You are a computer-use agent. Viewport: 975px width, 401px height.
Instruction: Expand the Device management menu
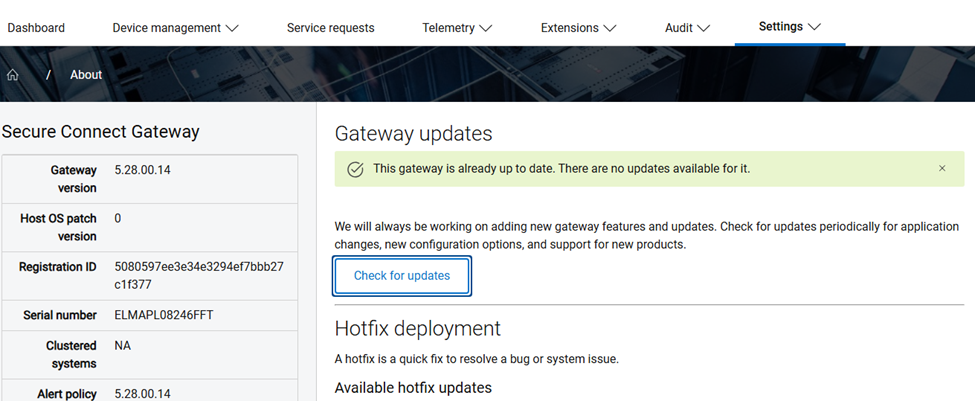175,28
